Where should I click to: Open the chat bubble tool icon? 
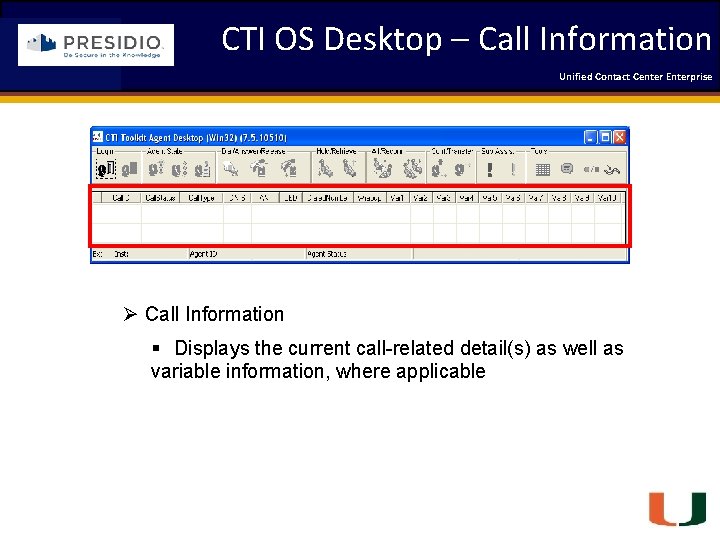click(567, 169)
